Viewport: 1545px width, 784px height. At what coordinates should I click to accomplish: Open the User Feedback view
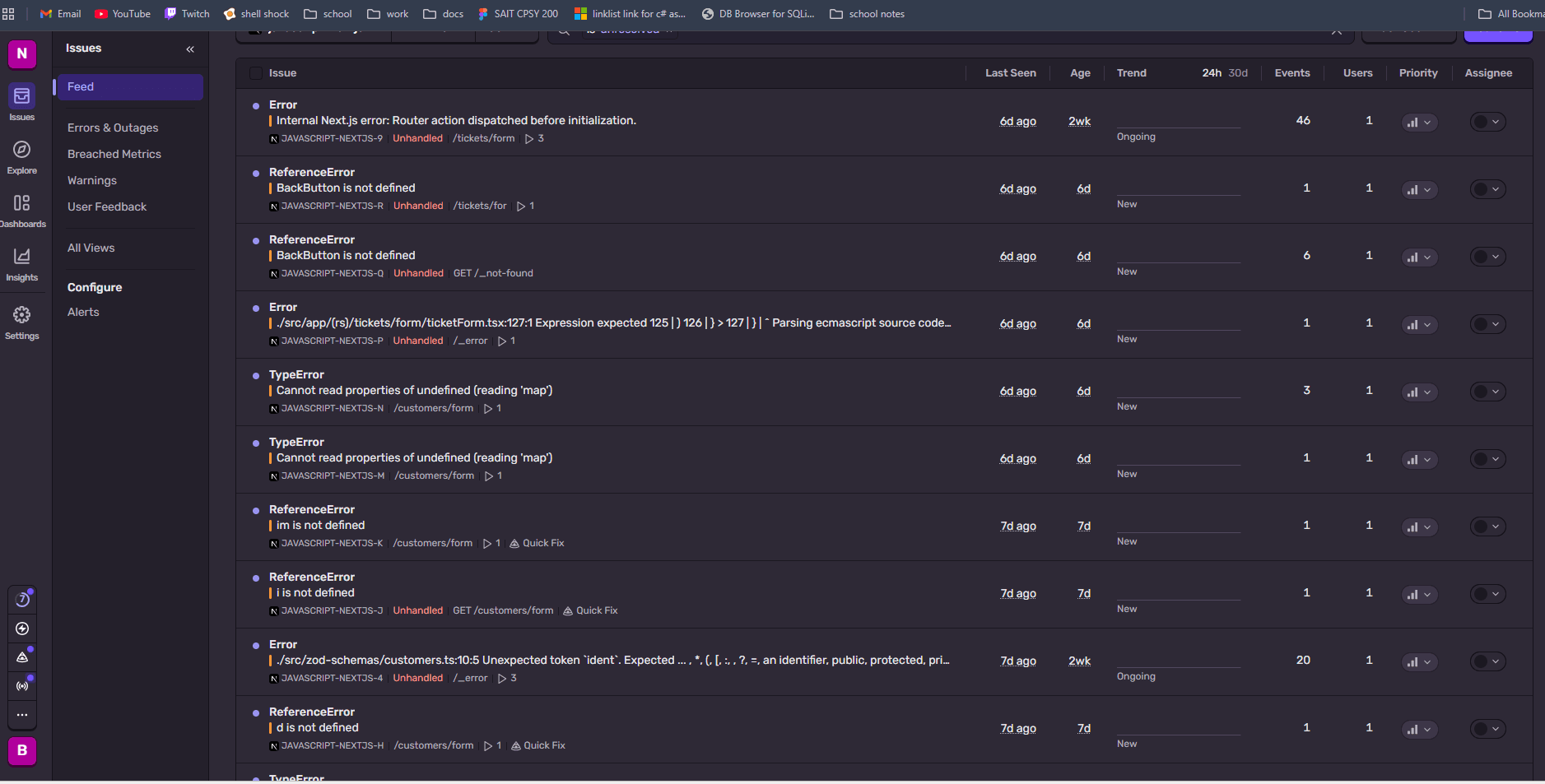tap(107, 206)
